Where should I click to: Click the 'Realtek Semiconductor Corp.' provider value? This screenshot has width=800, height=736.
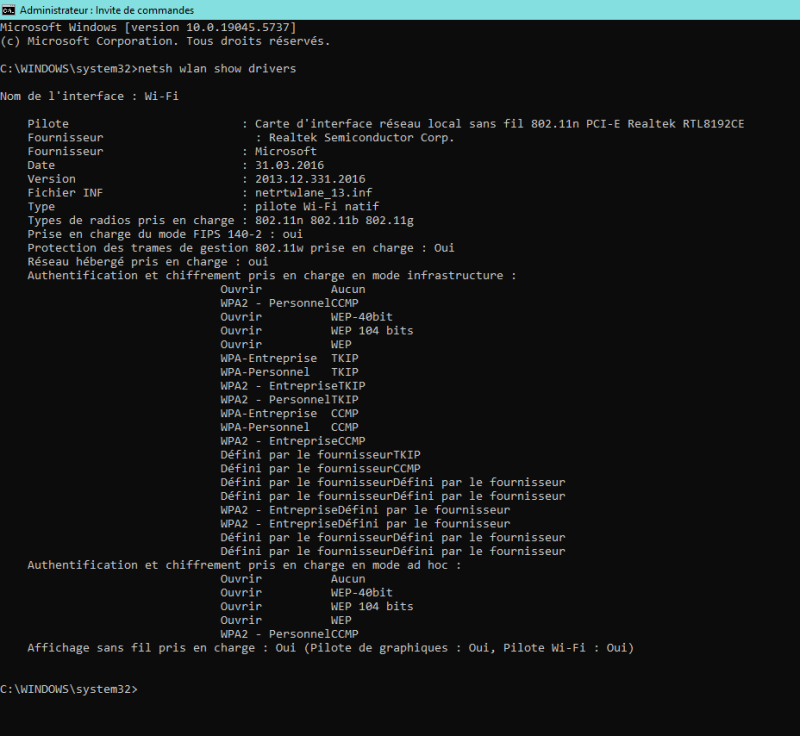[x=355, y=137]
